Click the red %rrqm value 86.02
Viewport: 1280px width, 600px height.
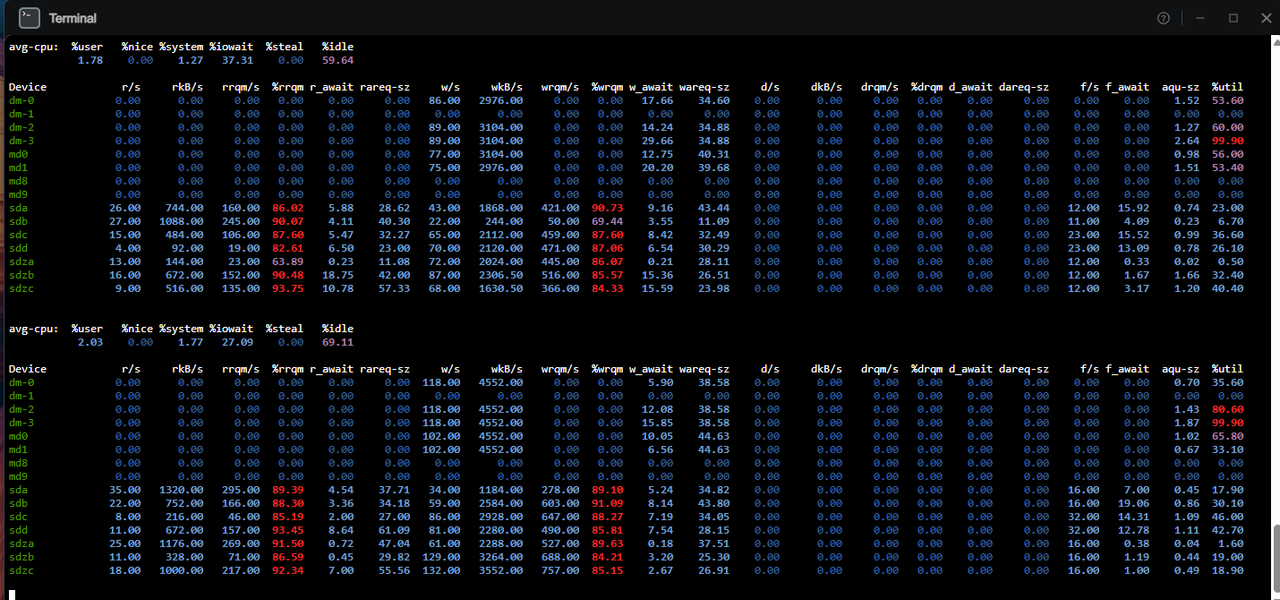coord(287,208)
